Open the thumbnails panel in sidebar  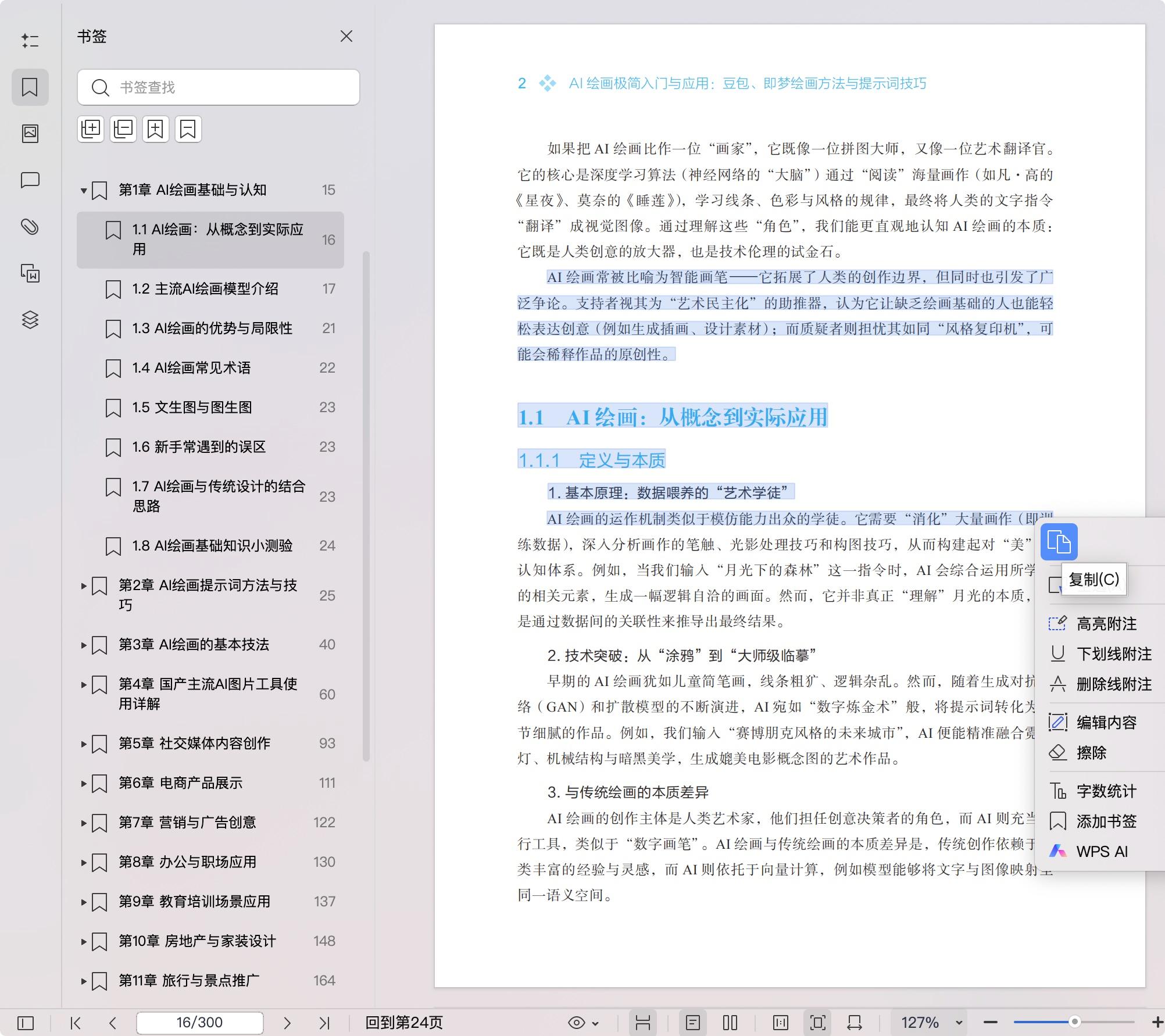click(x=30, y=134)
